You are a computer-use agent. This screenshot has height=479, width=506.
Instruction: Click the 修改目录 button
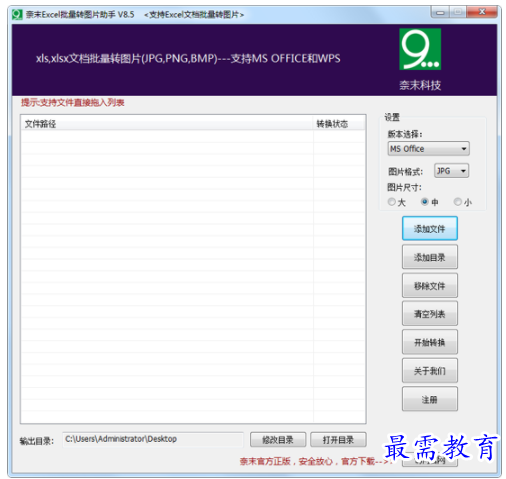[278, 440]
